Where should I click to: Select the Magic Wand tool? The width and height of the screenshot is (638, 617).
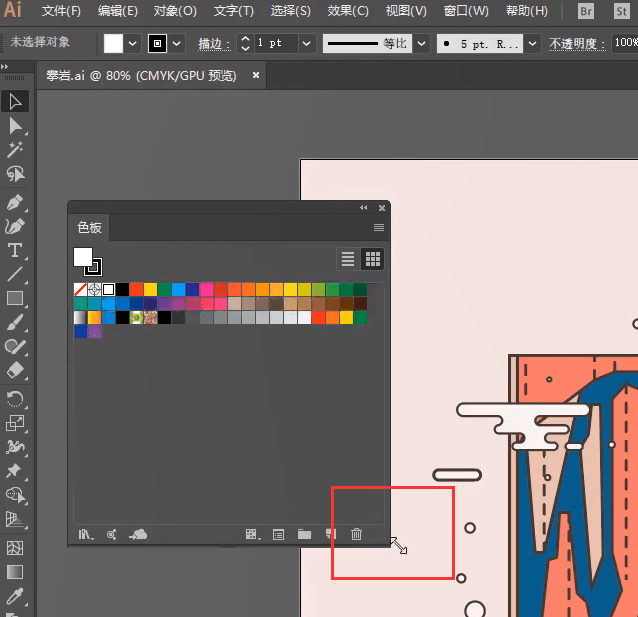point(15,150)
